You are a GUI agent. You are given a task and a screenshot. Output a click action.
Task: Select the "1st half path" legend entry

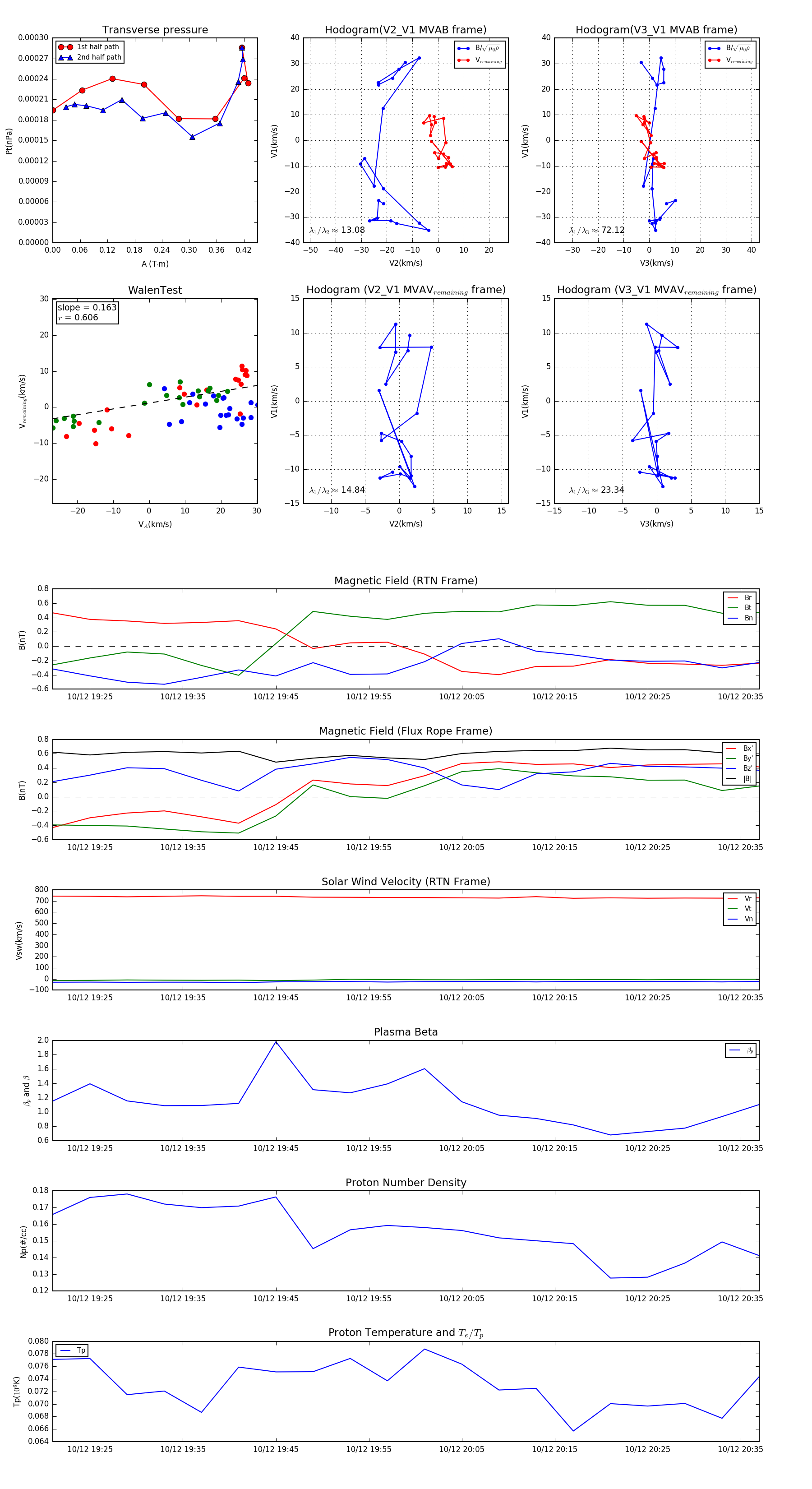(90, 47)
